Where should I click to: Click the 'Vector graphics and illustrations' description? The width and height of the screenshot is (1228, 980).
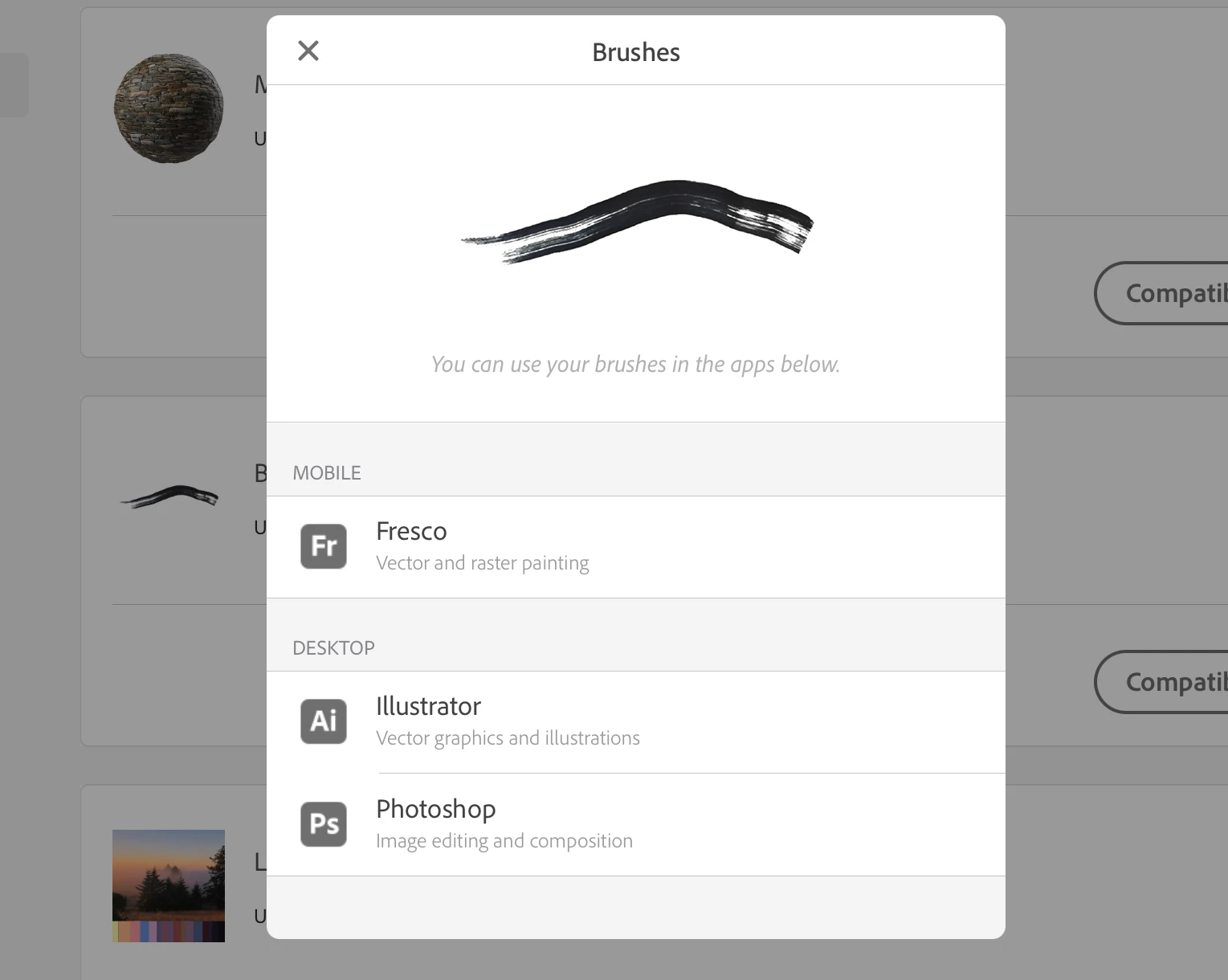point(508,738)
